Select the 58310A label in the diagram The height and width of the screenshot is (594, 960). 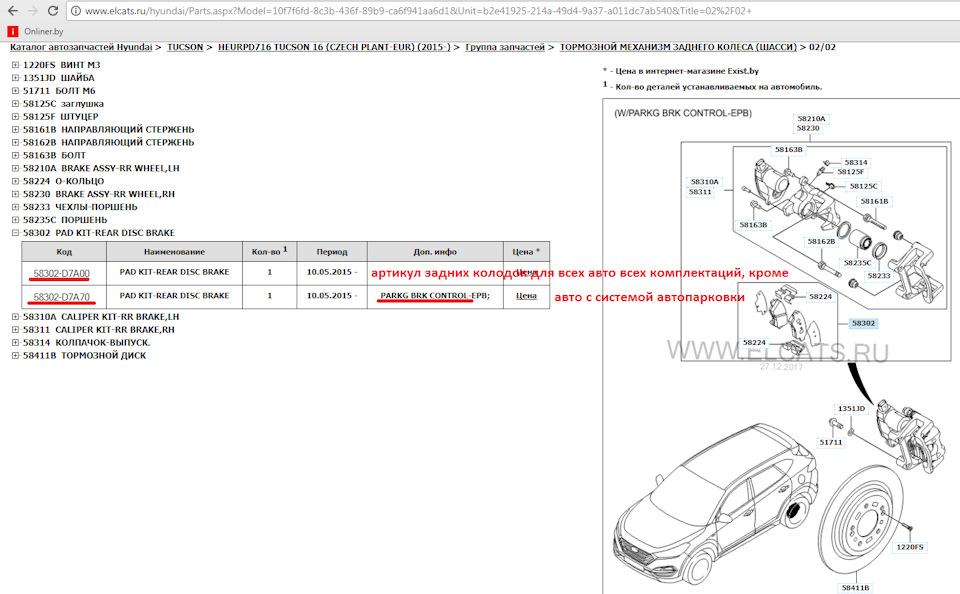click(x=705, y=182)
